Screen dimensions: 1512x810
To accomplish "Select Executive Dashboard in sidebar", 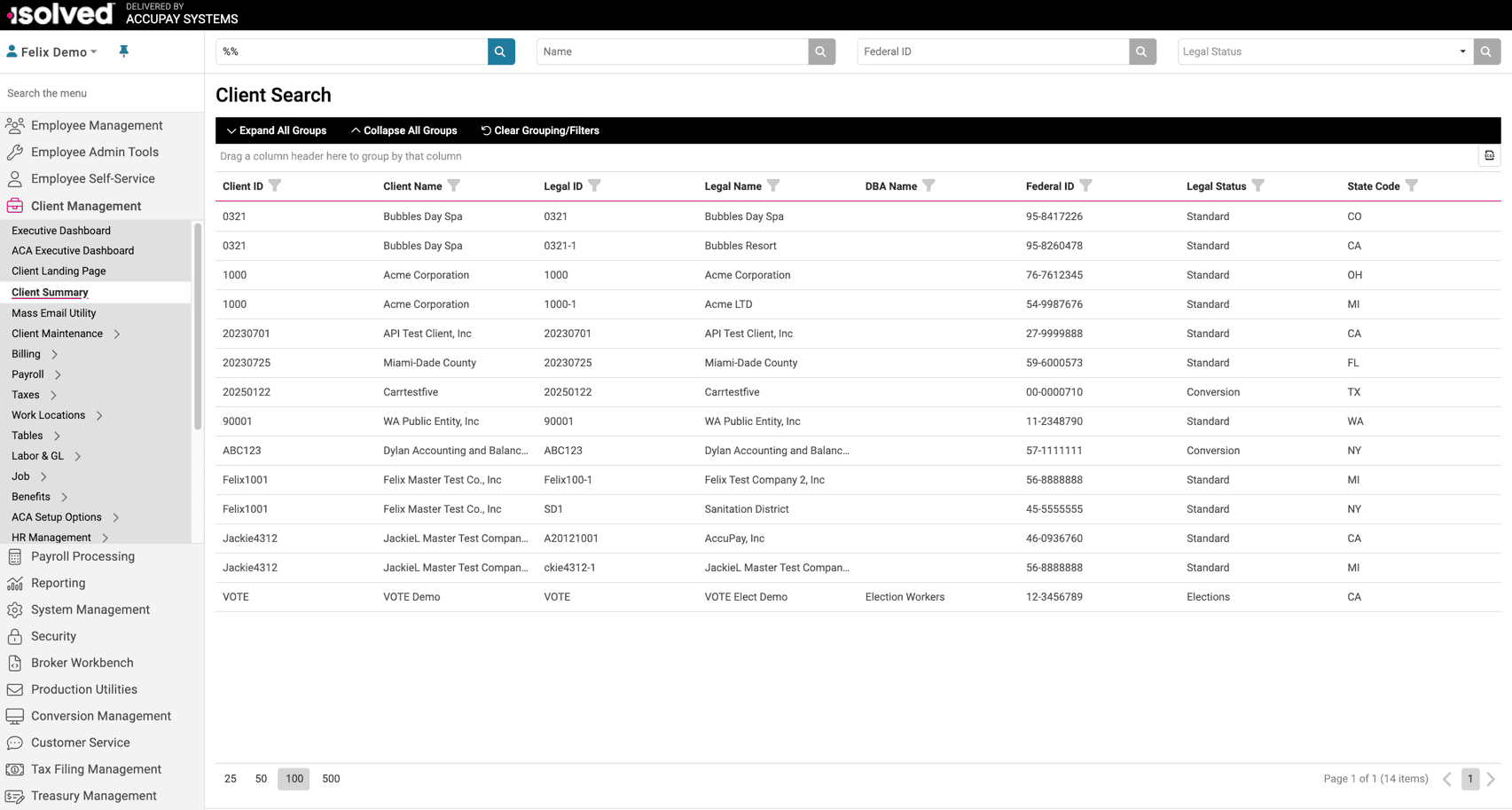I will [x=61, y=231].
